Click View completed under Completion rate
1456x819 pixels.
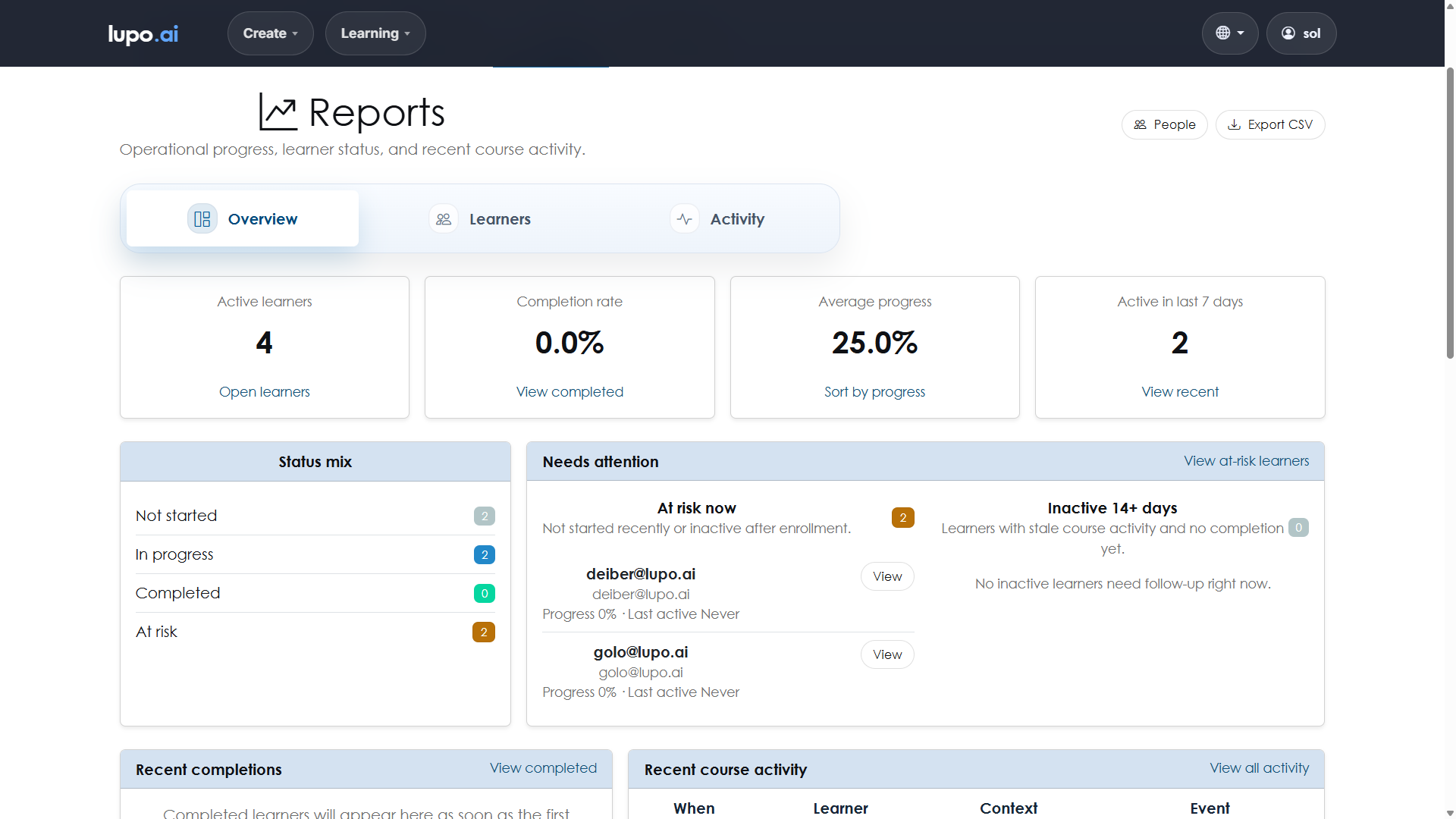(570, 392)
